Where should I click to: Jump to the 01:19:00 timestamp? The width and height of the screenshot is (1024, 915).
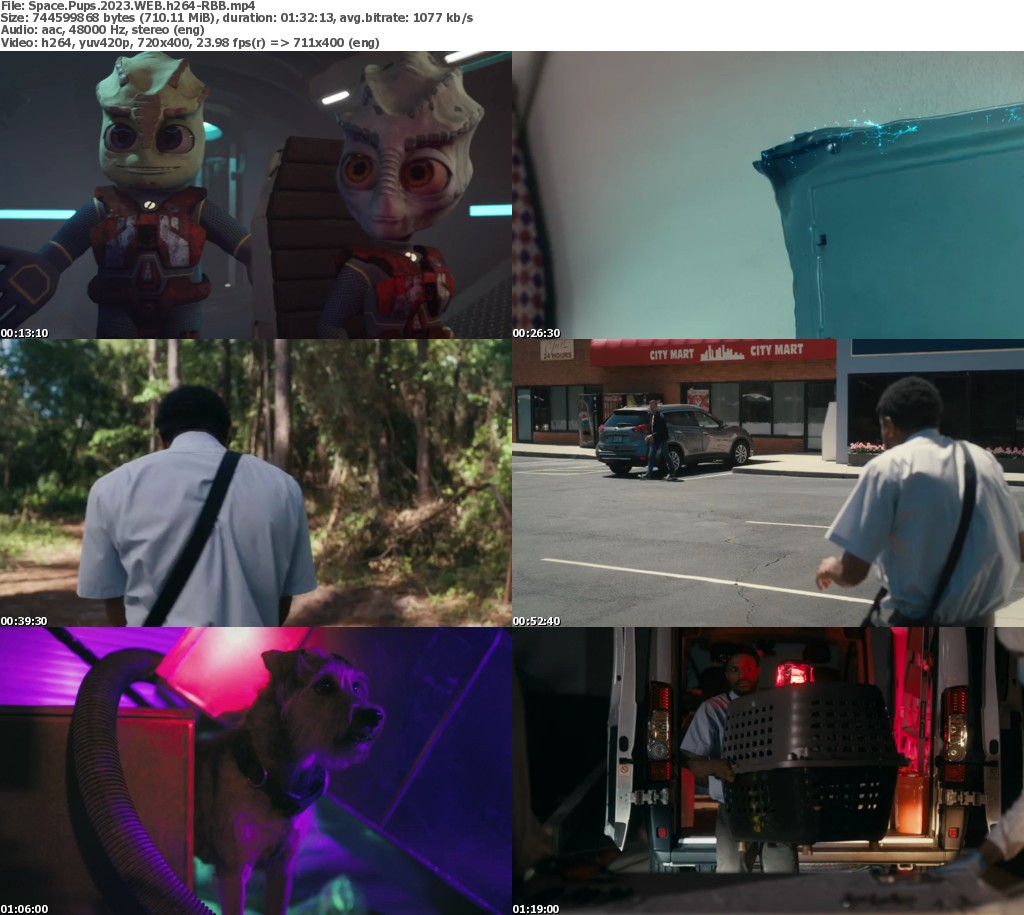tap(536, 909)
